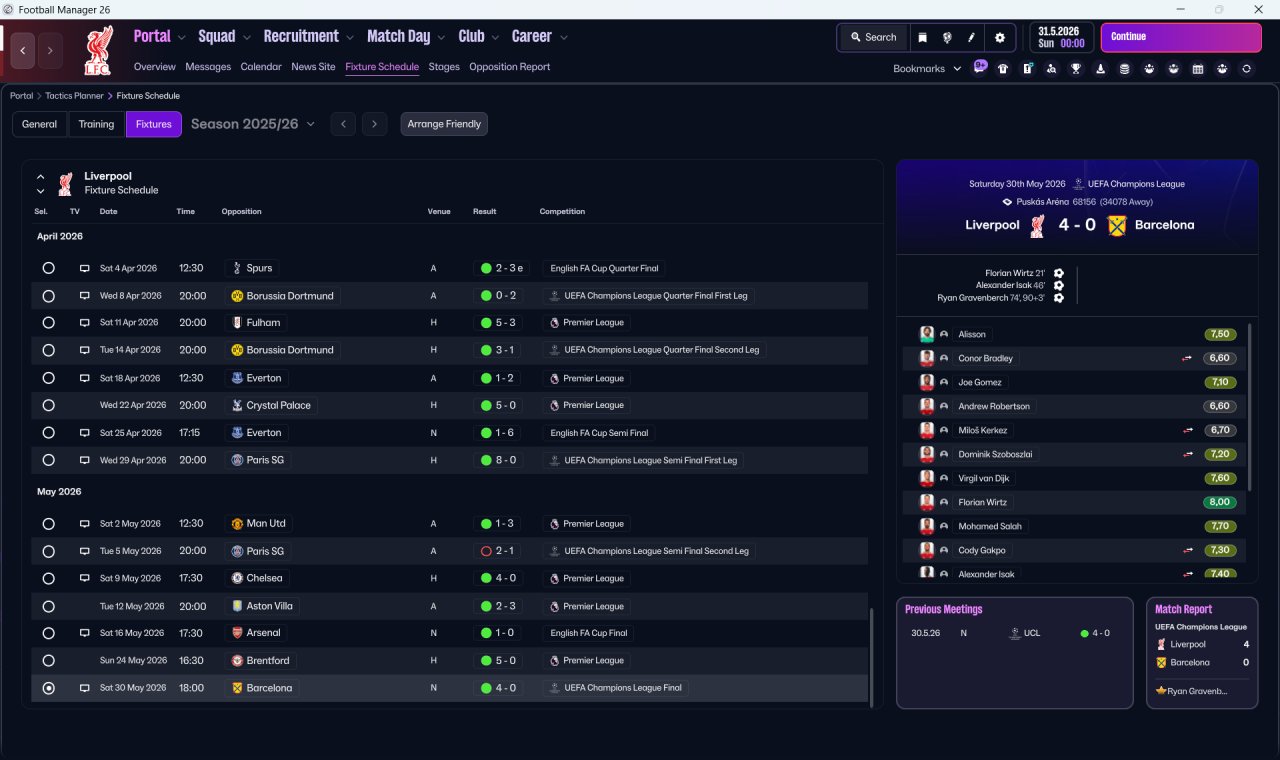1280x760 pixels.
Task: Switch to the Training tab
Action: coord(96,124)
